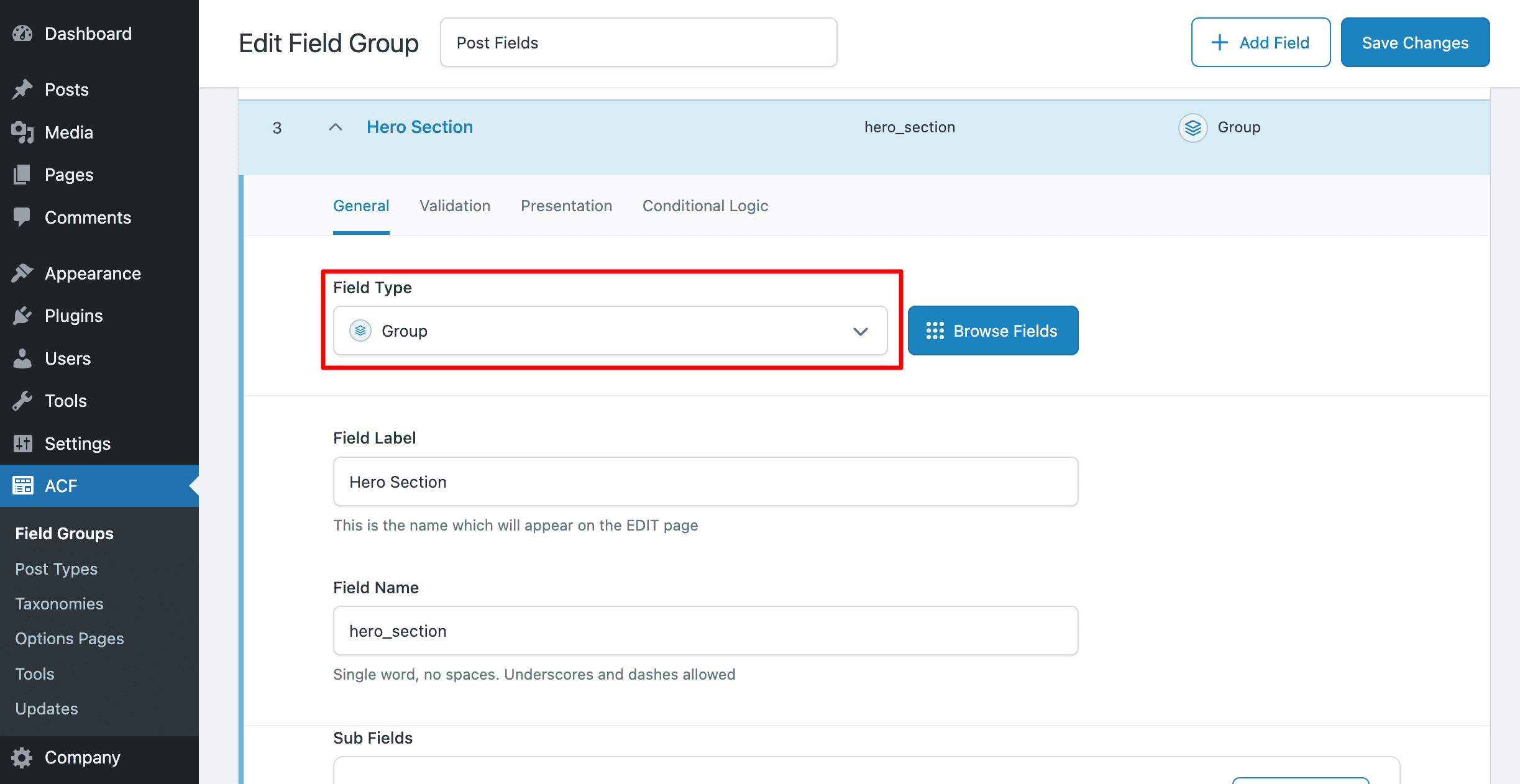
Task: Switch to the Presentation tab
Action: pos(566,206)
